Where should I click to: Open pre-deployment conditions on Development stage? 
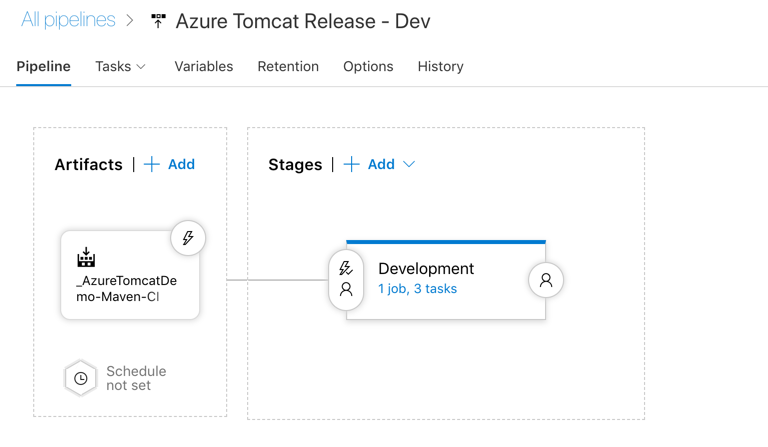tap(346, 279)
